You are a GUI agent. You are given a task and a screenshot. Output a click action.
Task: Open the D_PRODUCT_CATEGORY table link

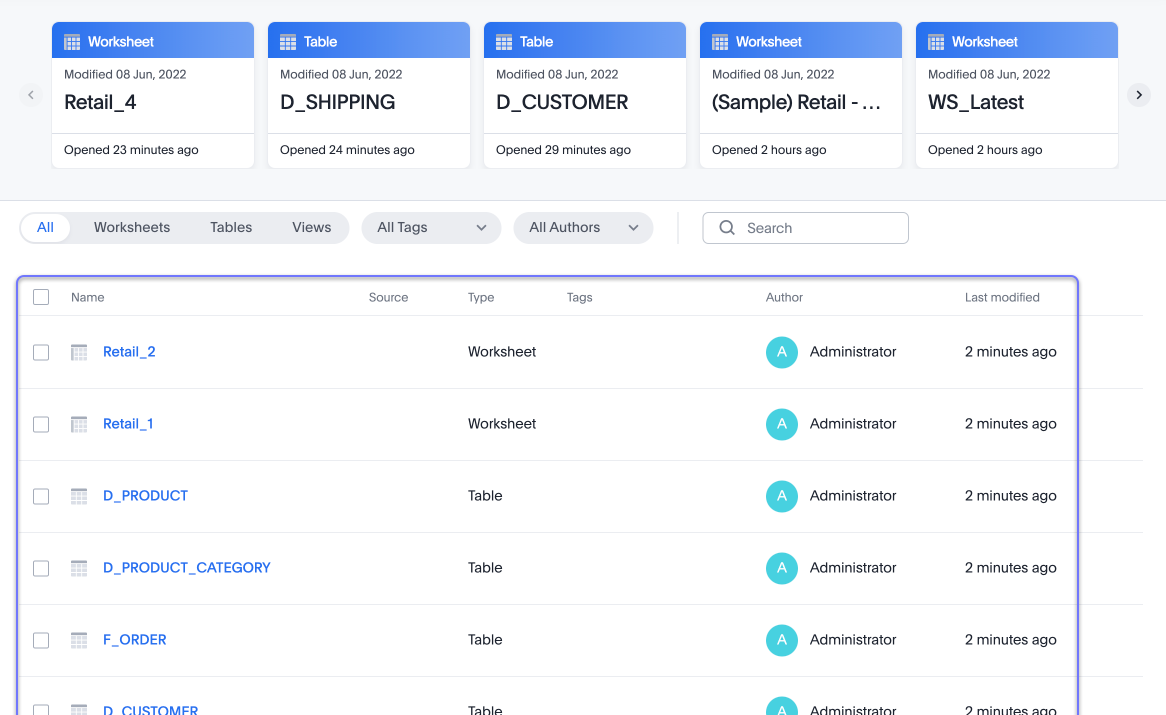click(187, 568)
